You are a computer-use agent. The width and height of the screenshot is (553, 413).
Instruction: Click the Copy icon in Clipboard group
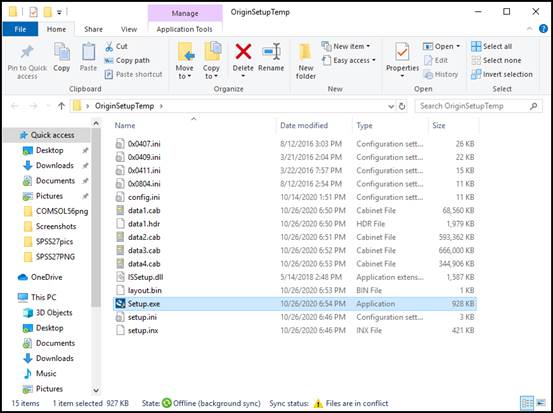62,52
